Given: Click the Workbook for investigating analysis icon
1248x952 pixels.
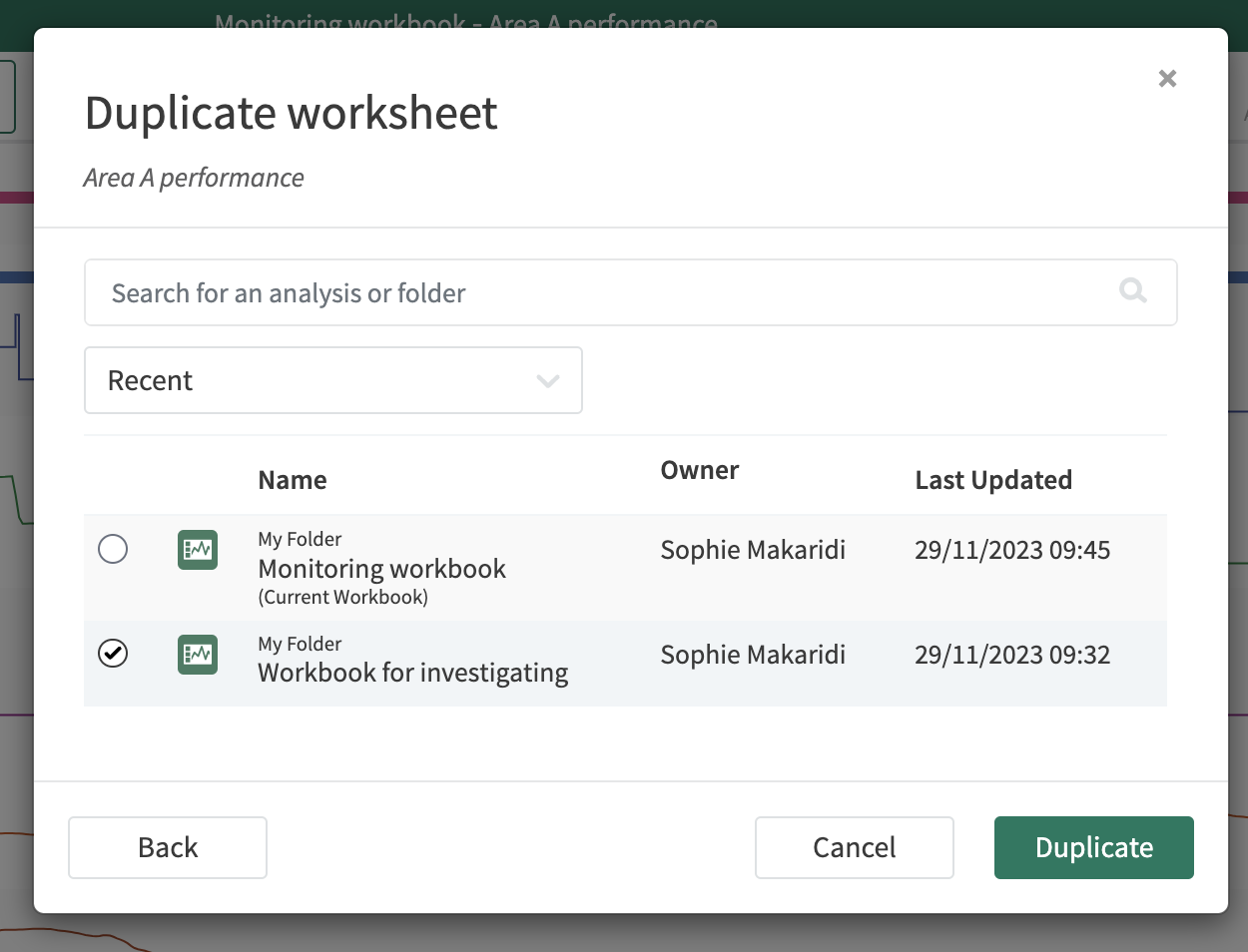Looking at the screenshot, I should coord(198,655).
